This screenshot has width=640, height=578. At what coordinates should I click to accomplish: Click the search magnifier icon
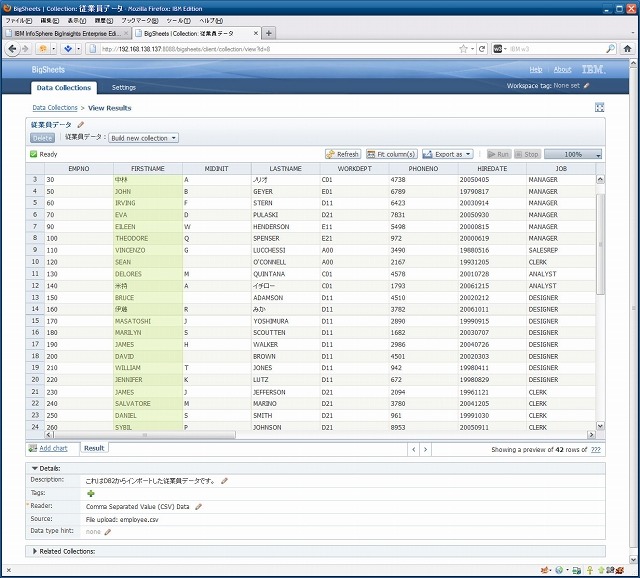[x=610, y=49]
